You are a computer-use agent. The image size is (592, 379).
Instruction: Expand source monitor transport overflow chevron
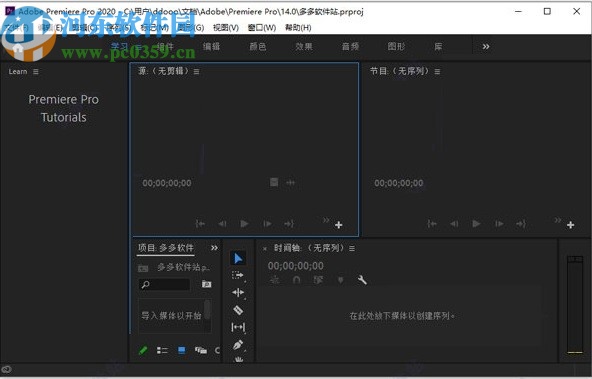click(x=326, y=220)
